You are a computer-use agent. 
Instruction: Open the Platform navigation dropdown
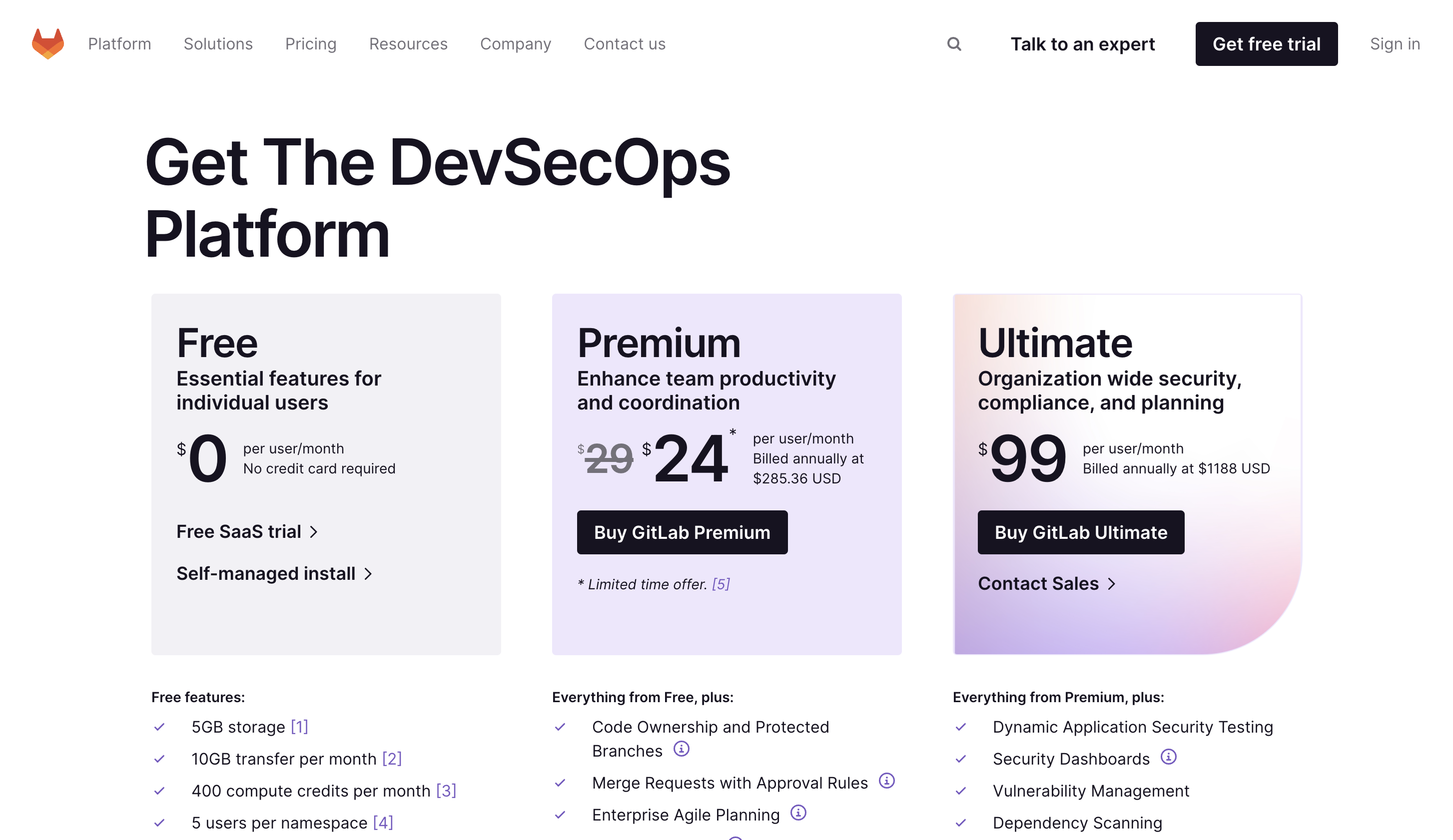coord(119,43)
